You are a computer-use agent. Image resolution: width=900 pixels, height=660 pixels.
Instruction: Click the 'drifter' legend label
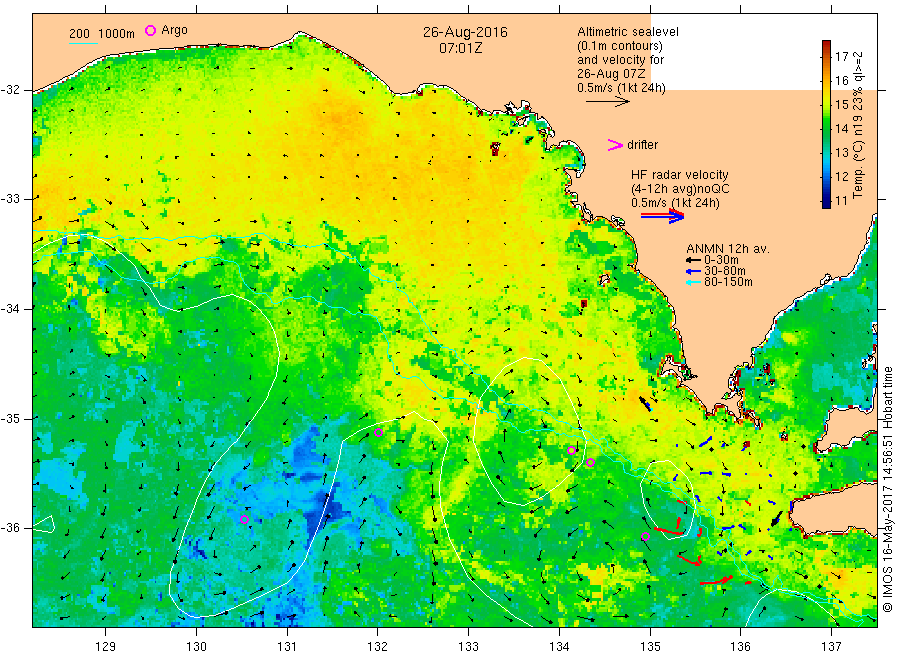(x=642, y=145)
